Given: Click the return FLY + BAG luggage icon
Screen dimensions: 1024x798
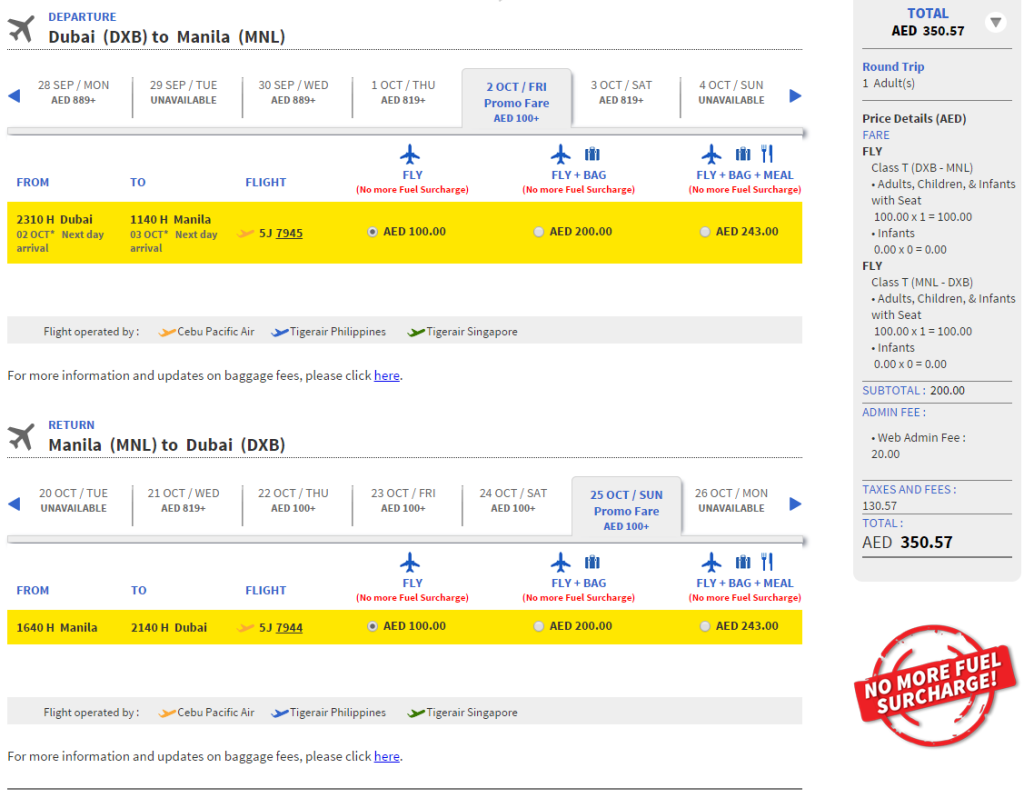Looking at the screenshot, I should 592,562.
